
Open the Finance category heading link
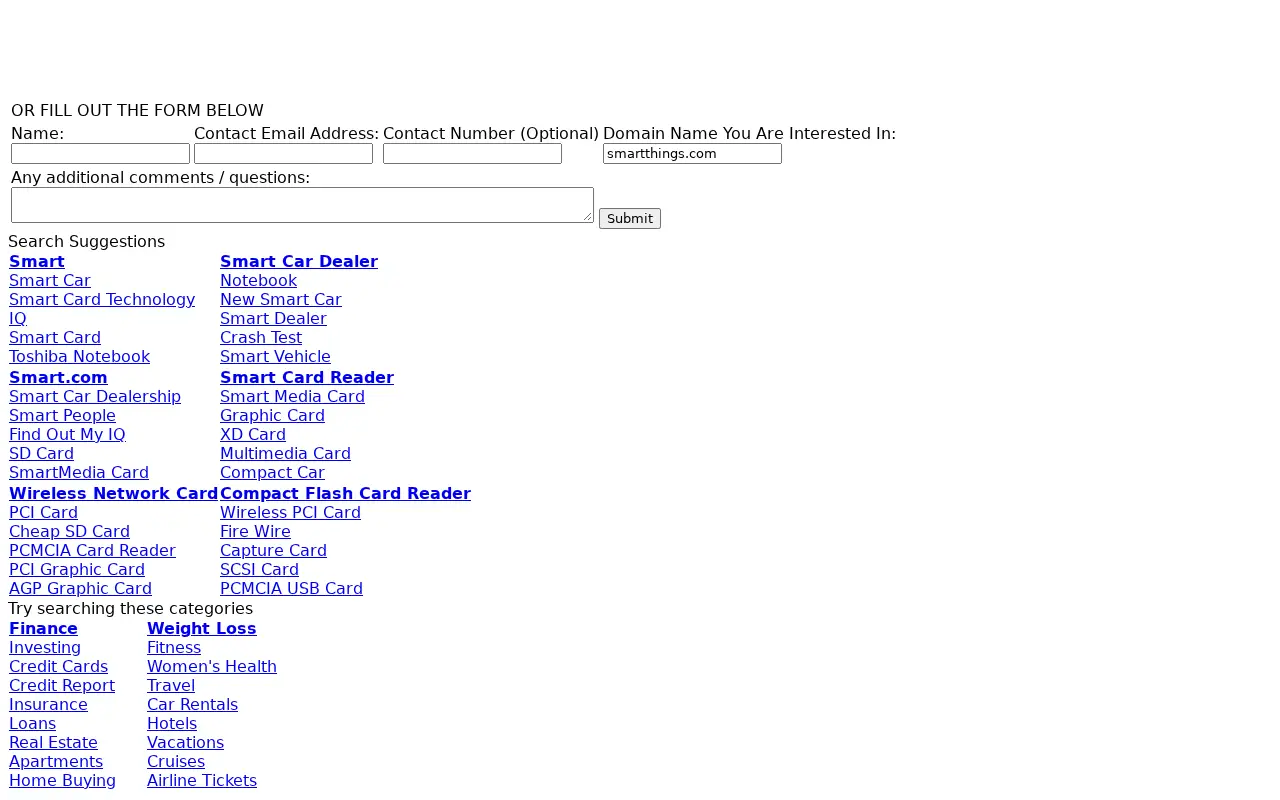43,629
